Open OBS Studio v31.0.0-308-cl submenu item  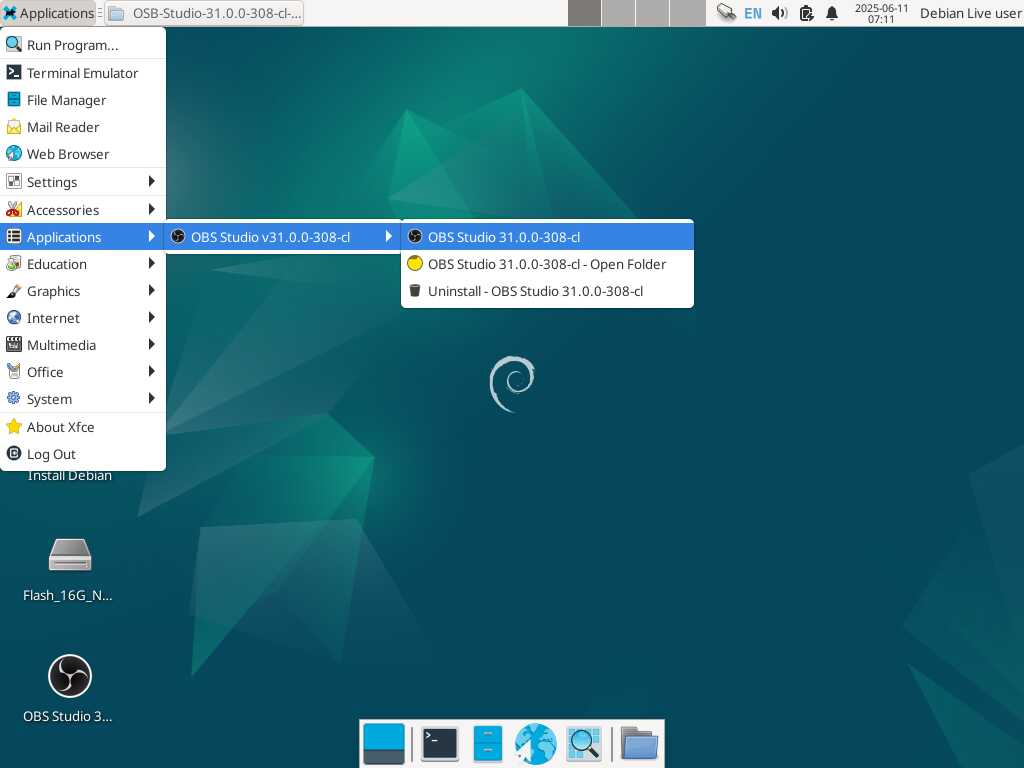click(x=282, y=237)
